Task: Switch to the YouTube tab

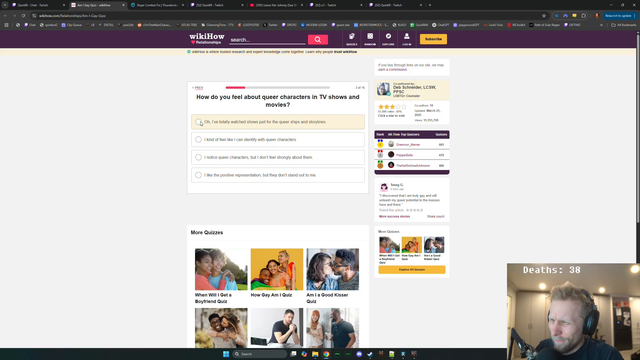Action: [x=276, y=5]
